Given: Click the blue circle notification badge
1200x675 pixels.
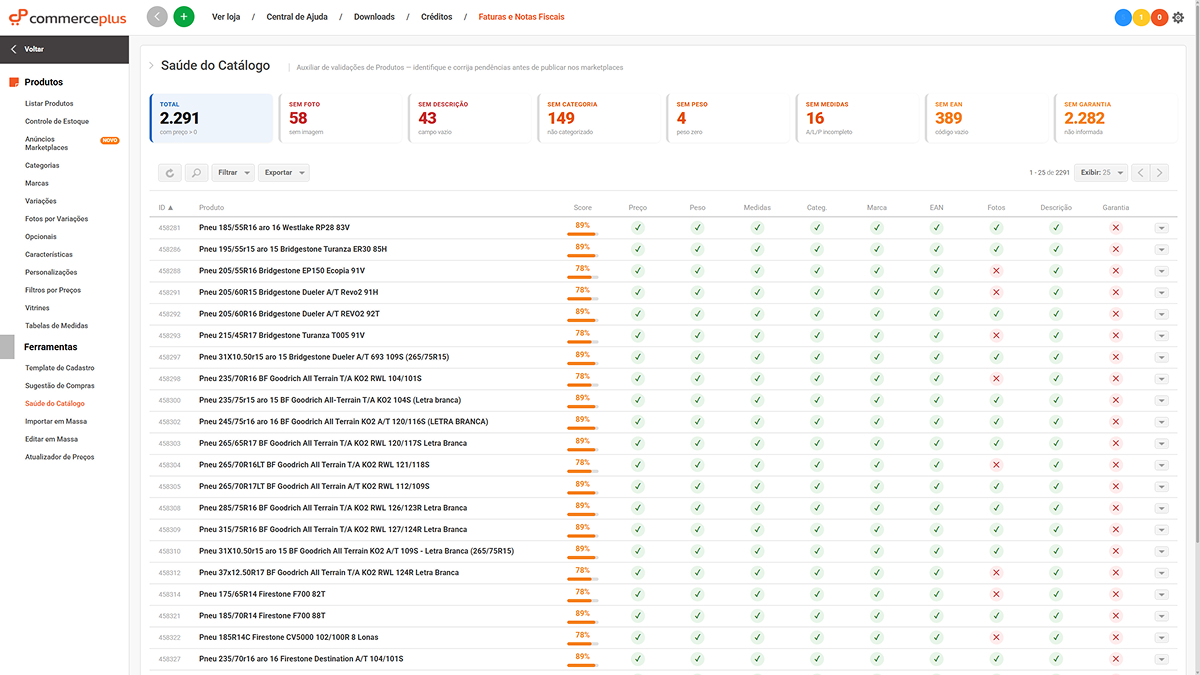Looking at the screenshot, I should point(1123,17).
